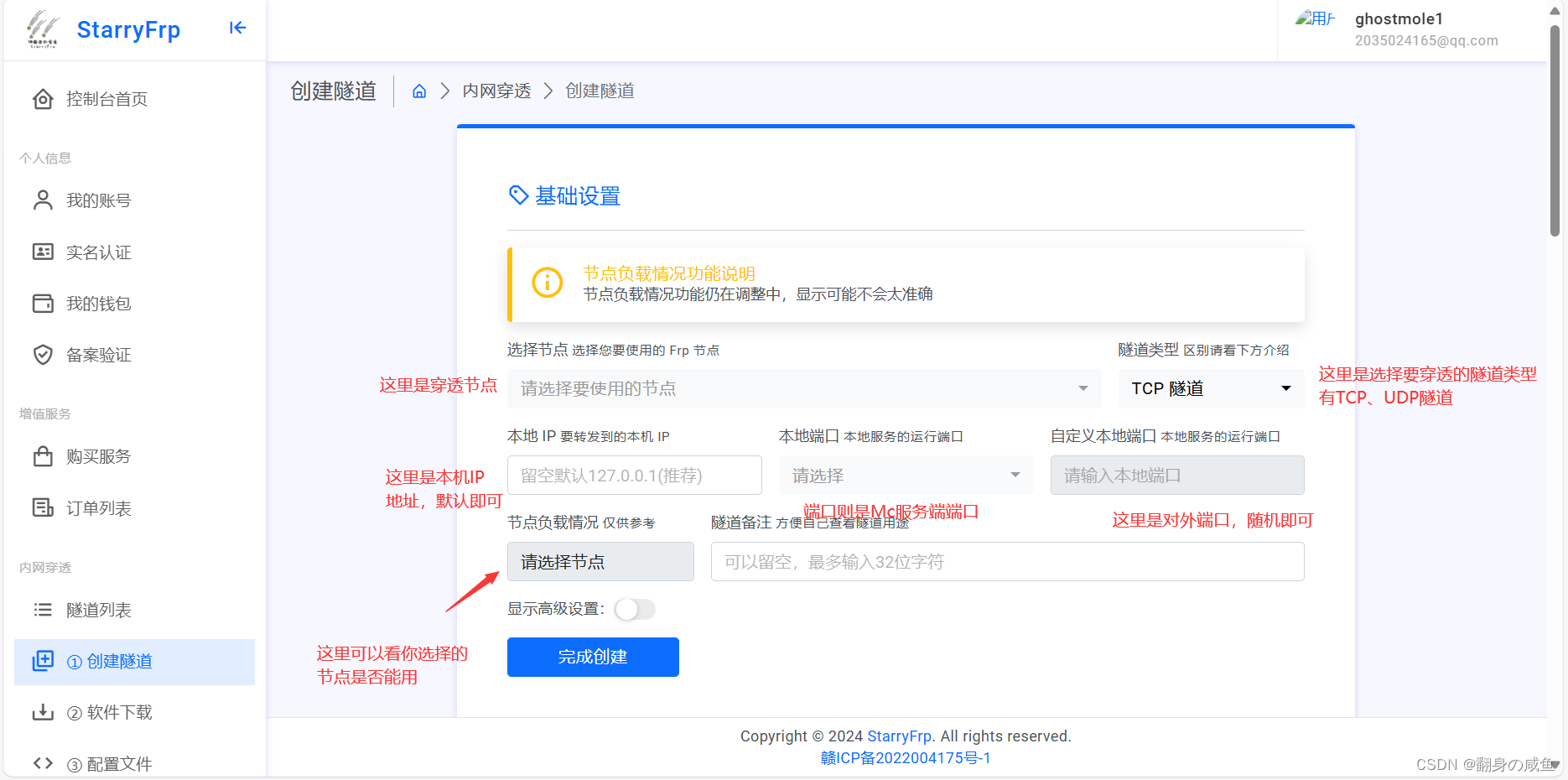
Task: Open the TCP 隧道 type dropdown
Action: pos(1211,388)
